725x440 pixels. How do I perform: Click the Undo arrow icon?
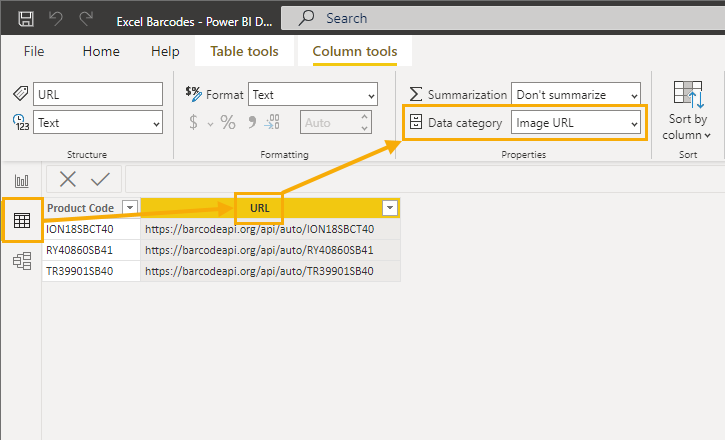56,19
